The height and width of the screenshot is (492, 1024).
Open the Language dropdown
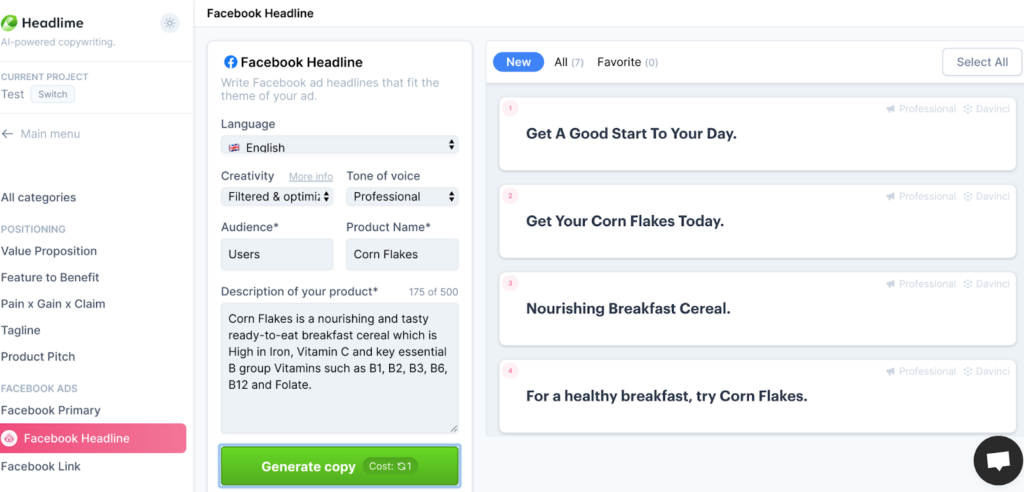(x=340, y=146)
